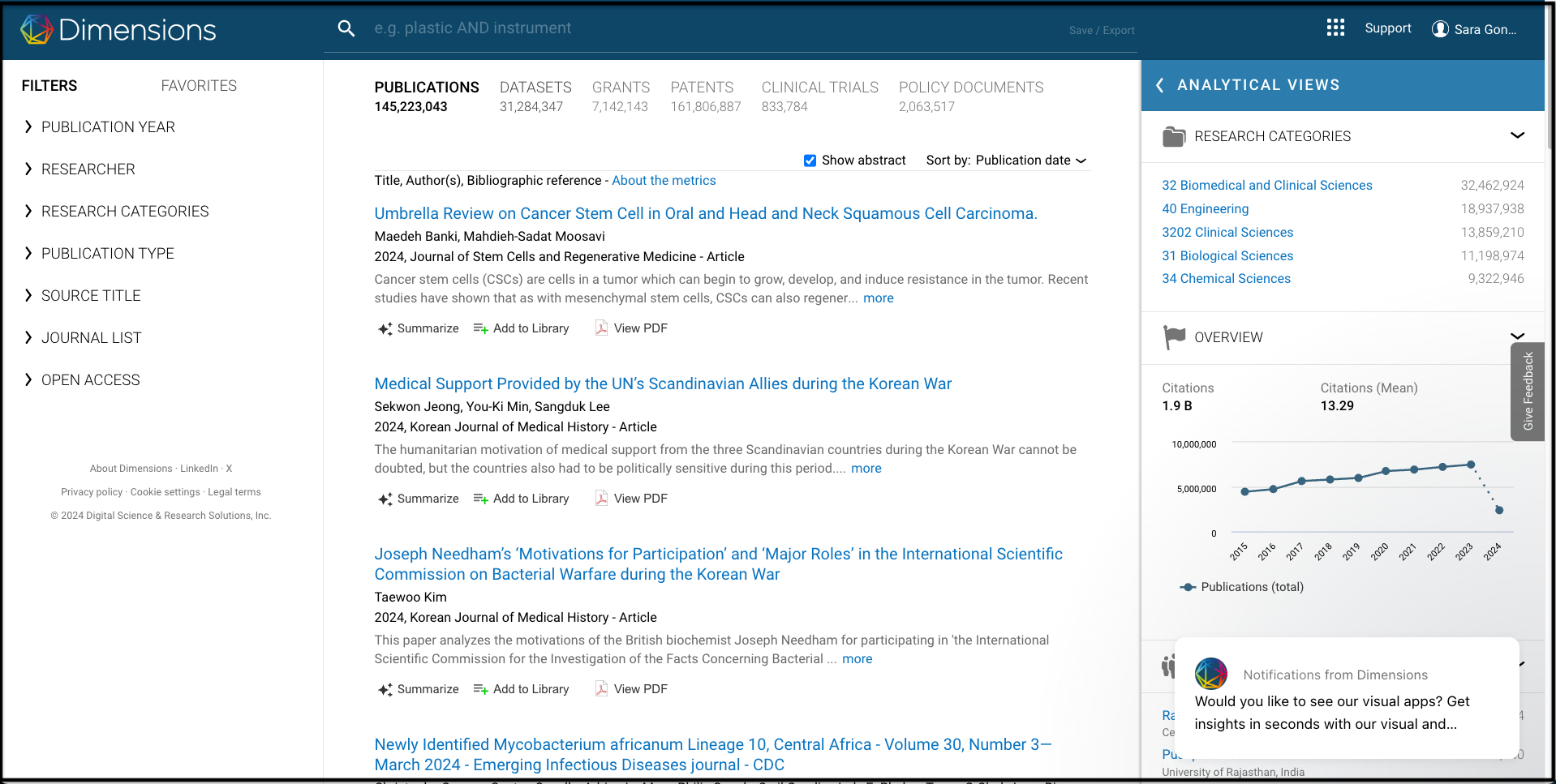Open View PDF icon for Joseph Needham article
This screenshot has width=1556, height=784.
pyautogui.click(x=601, y=689)
